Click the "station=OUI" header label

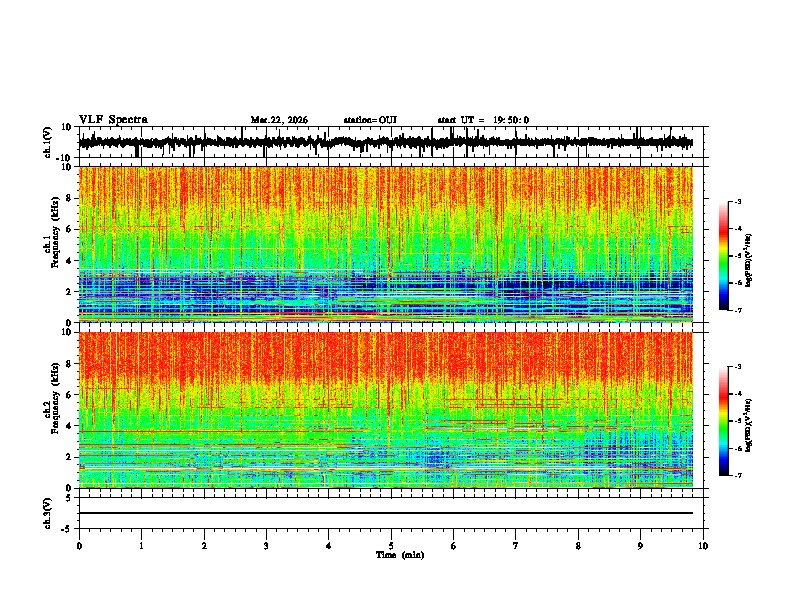(370, 120)
